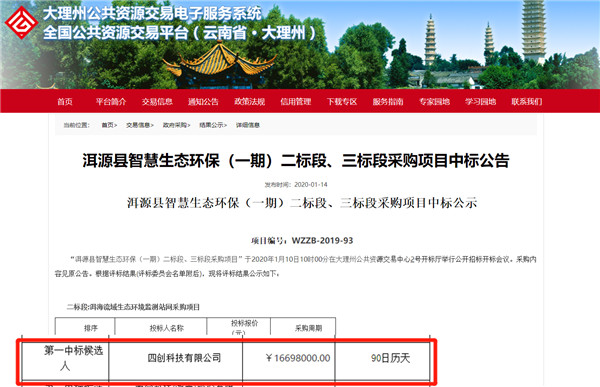This screenshot has height=387, width=600.
Task: Click the project number WZZB-2019-93
Action: click(x=322, y=240)
